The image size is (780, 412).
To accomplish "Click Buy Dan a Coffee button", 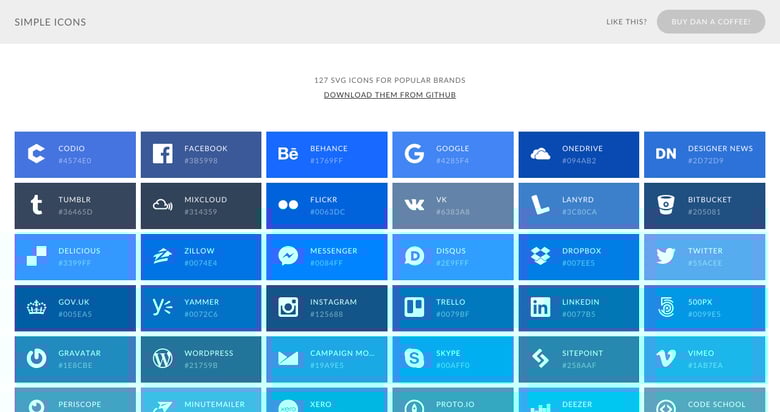I will 711,22.
